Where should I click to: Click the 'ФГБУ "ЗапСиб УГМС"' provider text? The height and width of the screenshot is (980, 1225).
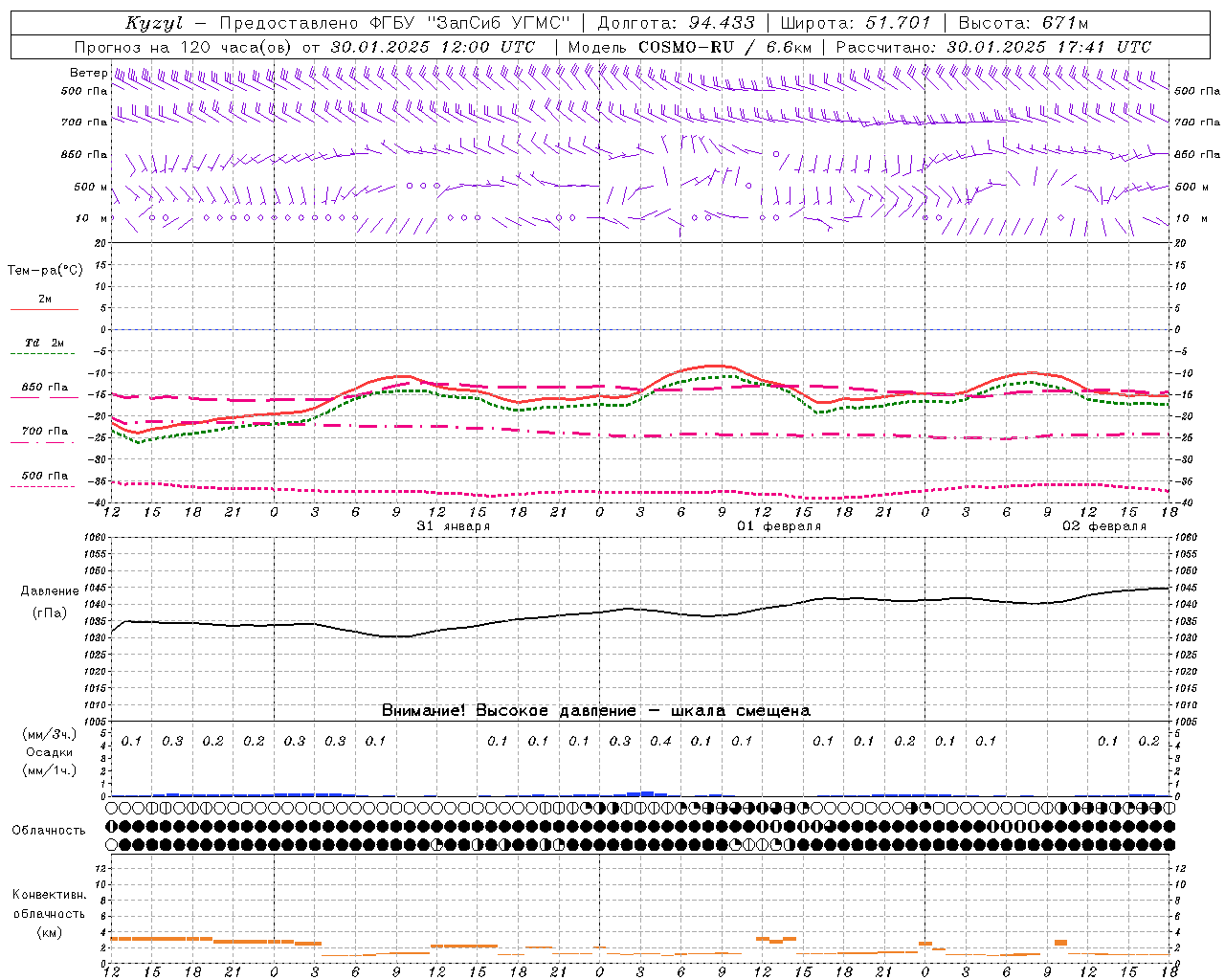469,23
